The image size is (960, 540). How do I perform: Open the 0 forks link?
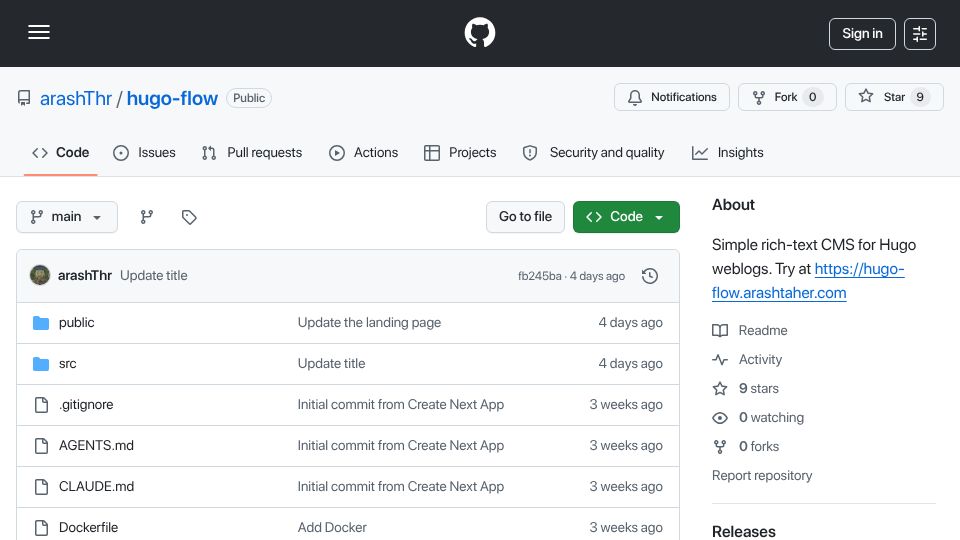point(759,447)
